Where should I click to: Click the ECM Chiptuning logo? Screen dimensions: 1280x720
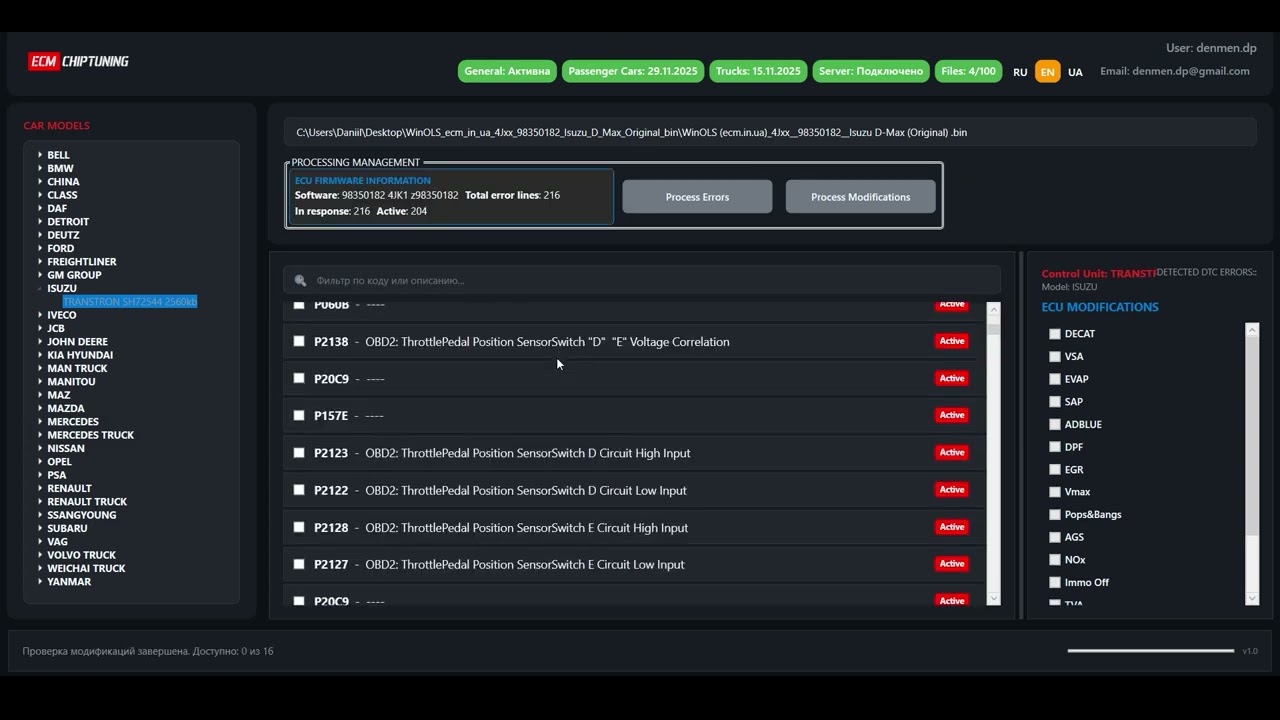coord(79,61)
